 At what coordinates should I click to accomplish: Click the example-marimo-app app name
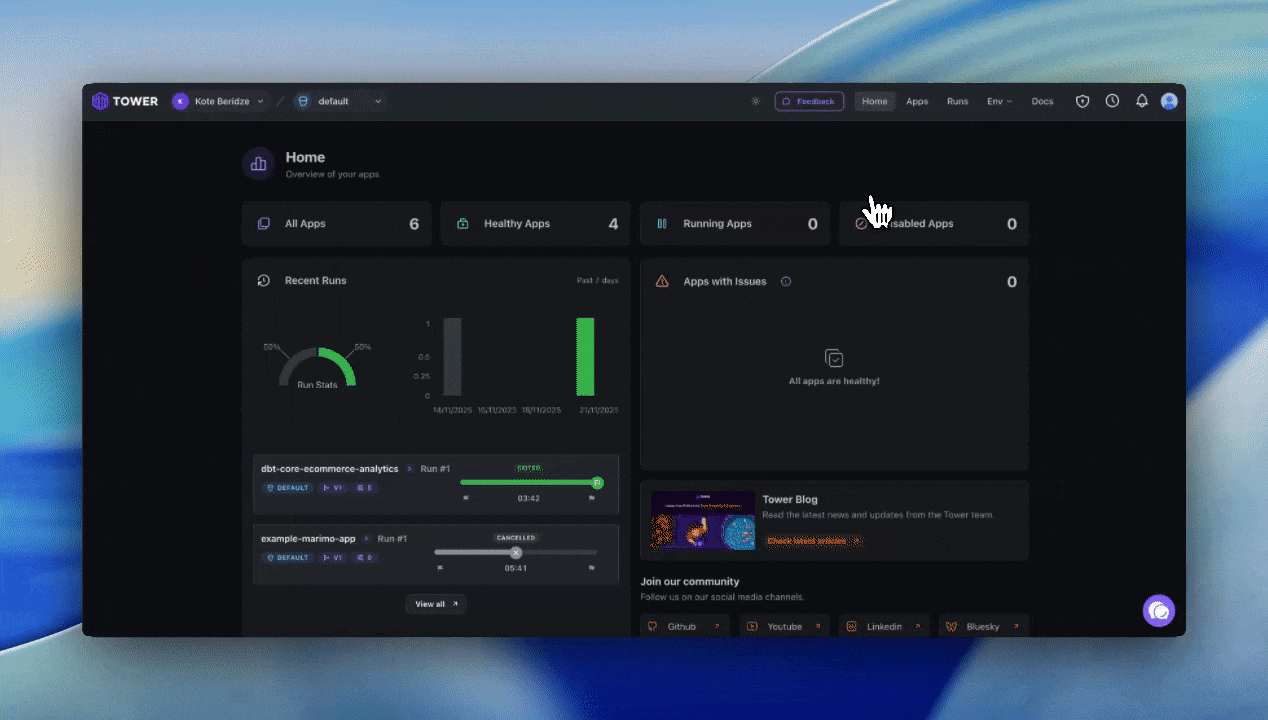click(308, 539)
